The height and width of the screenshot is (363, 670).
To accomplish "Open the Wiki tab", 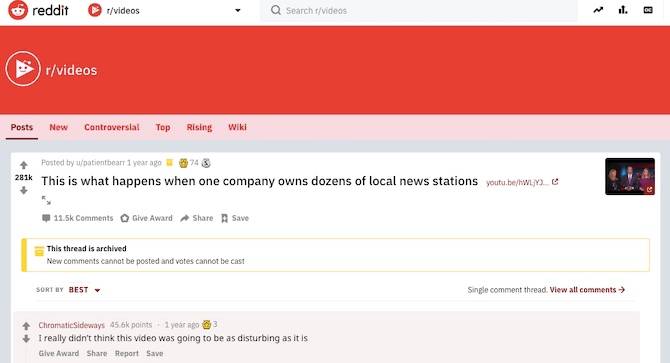I will coord(237,127).
